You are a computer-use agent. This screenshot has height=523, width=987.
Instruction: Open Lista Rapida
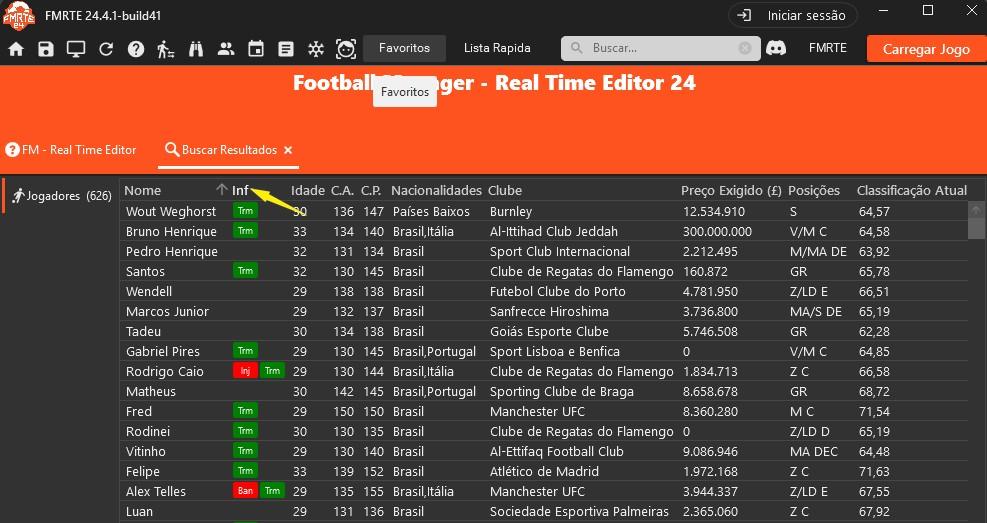pyautogui.click(x=497, y=48)
